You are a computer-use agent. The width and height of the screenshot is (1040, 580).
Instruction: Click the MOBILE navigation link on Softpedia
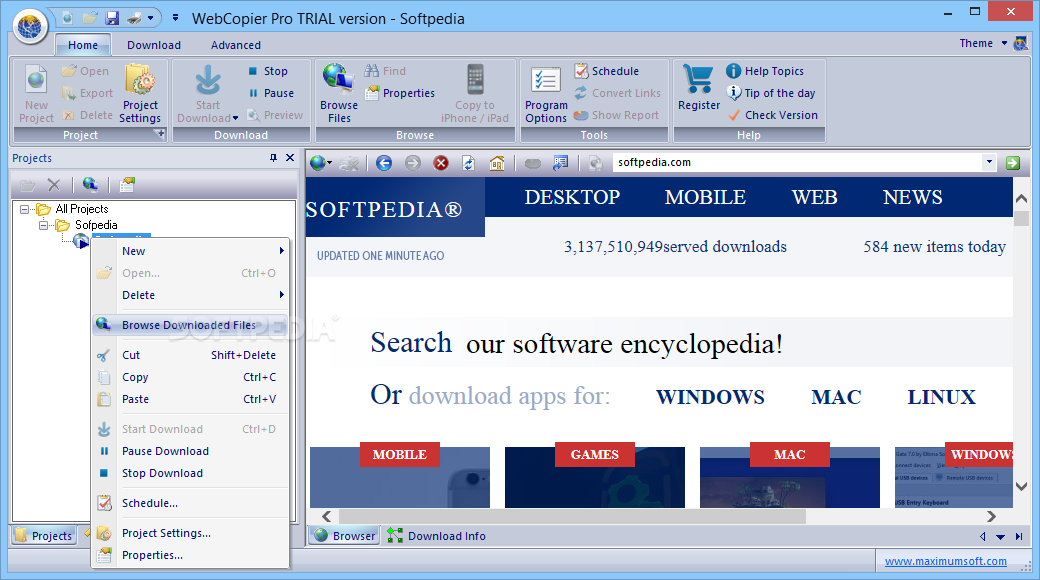(705, 197)
